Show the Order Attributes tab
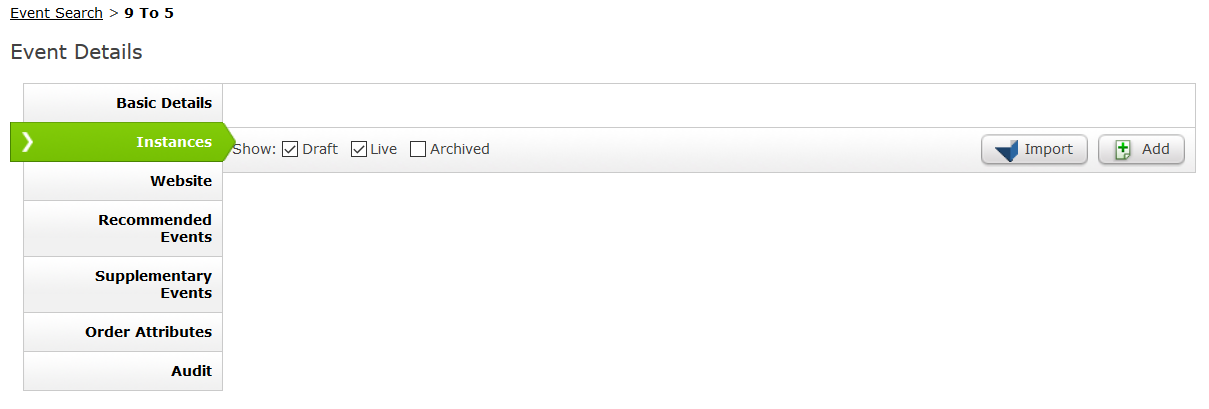Viewport: 1209px width, 409px height. tap(123, 332)
